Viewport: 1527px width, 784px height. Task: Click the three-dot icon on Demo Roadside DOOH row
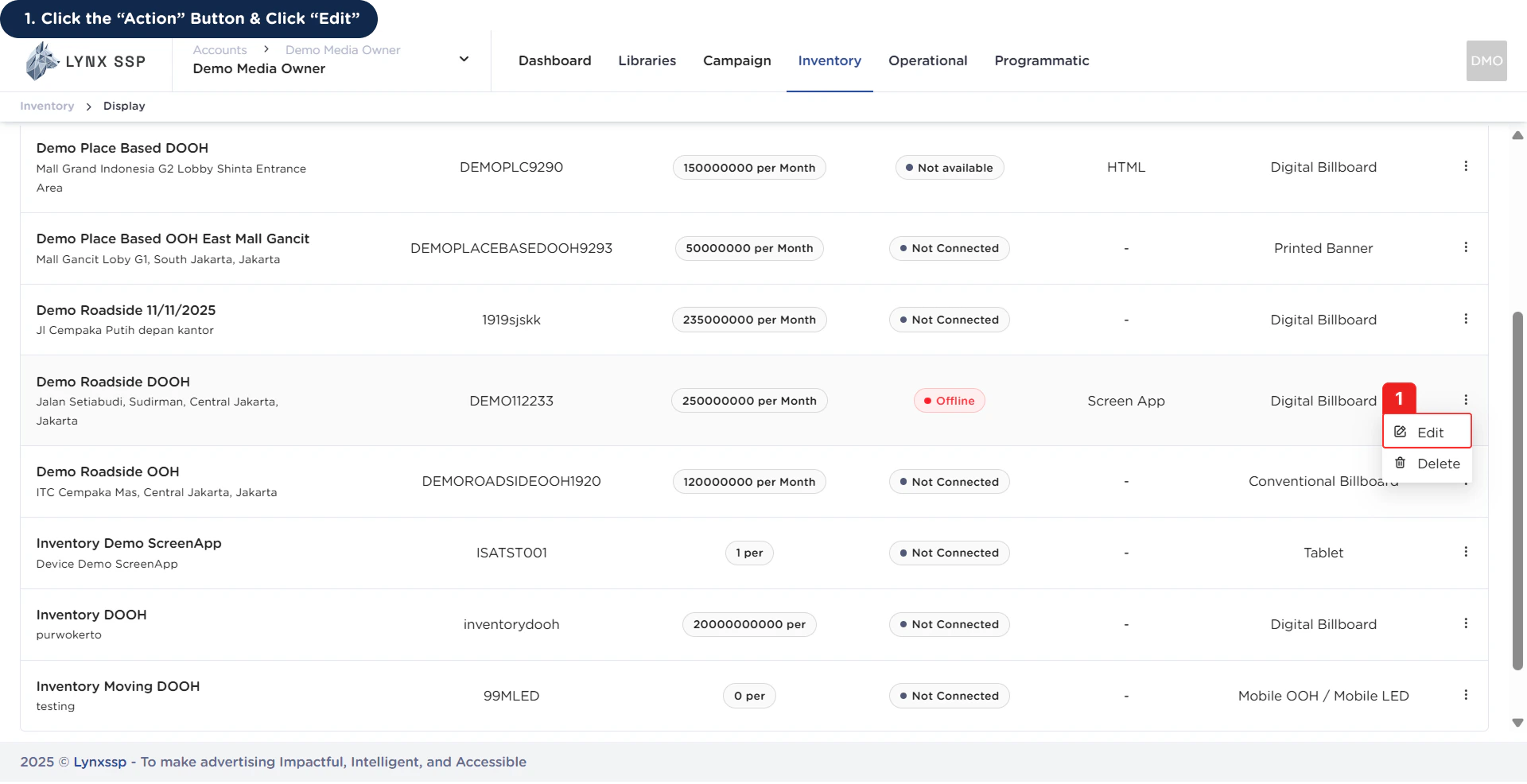tap(1466, 400)
